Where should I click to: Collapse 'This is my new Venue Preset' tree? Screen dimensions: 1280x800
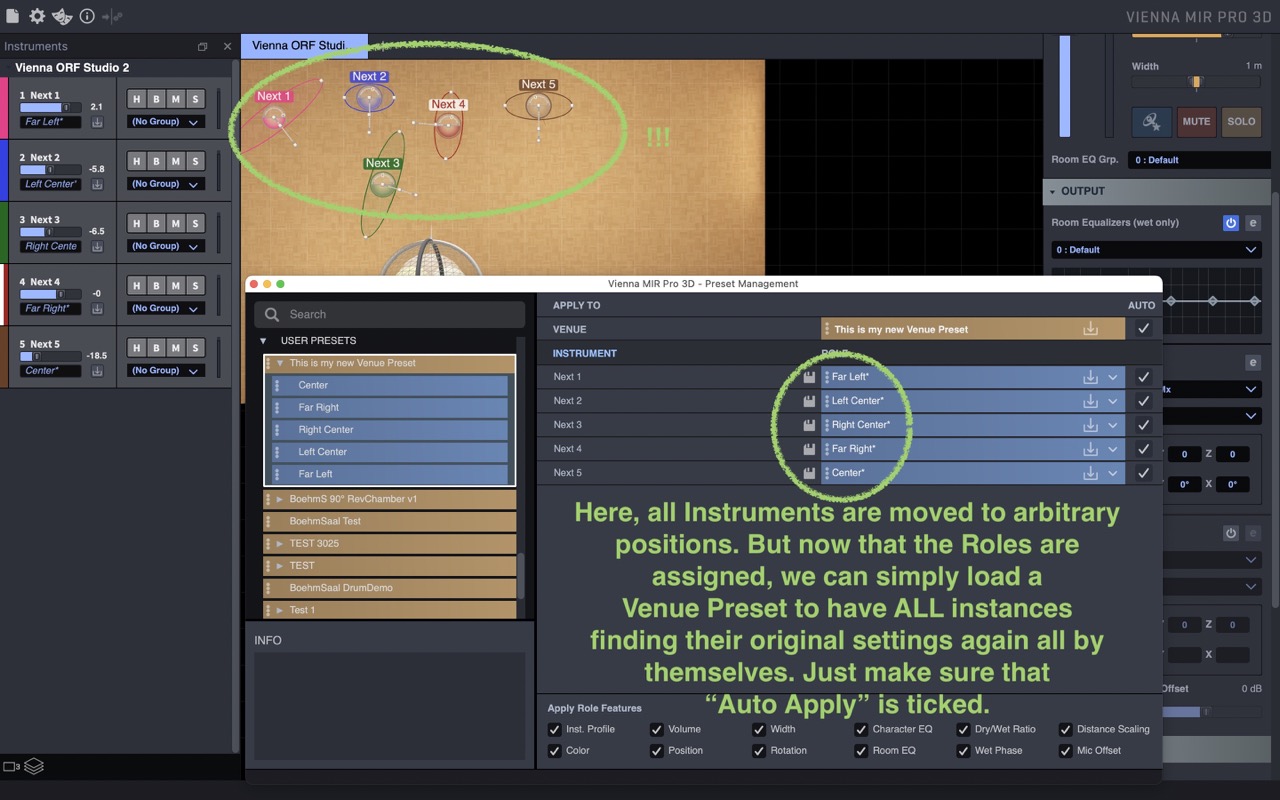[x=280, y=363]
